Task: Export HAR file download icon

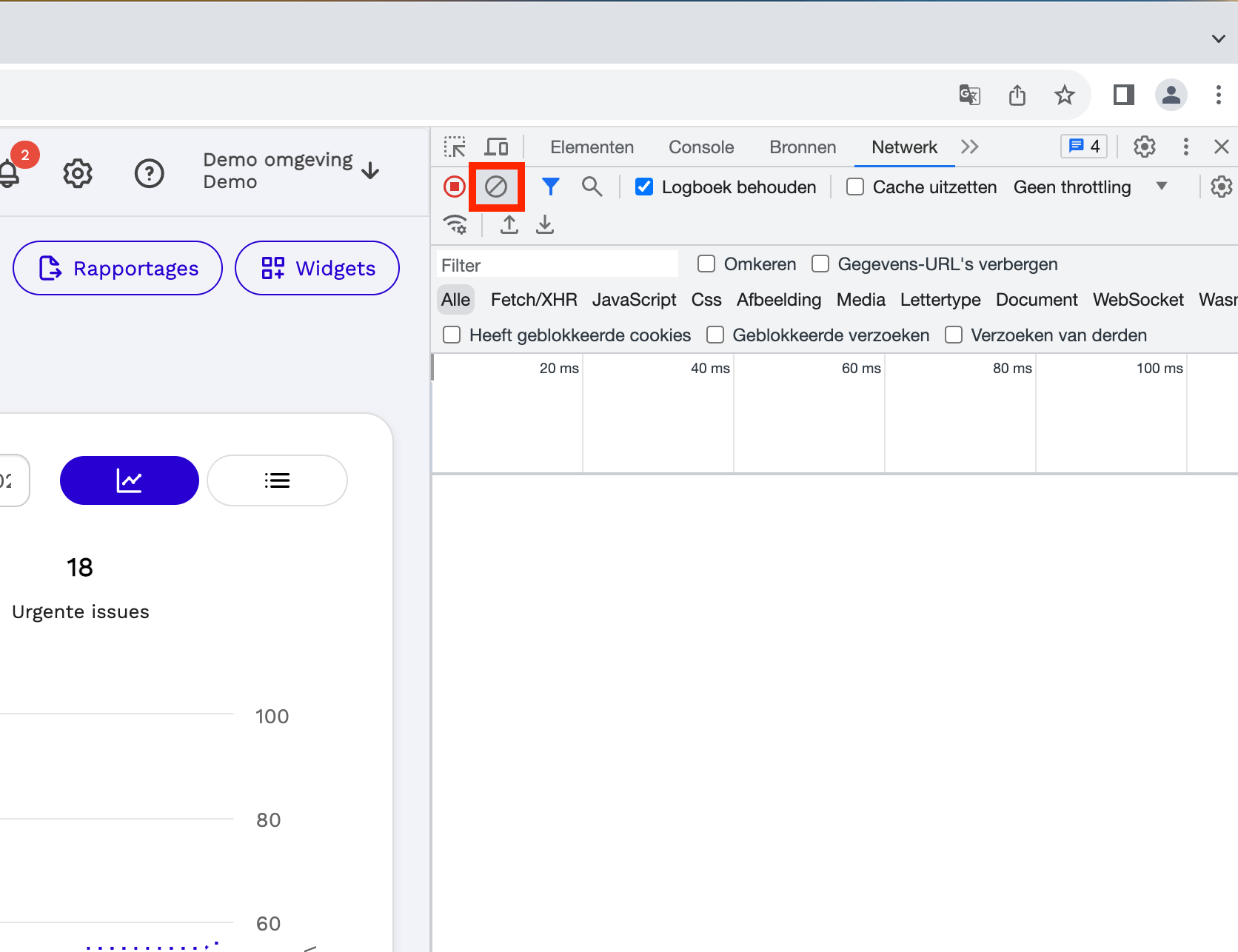Action: (545, 224)
